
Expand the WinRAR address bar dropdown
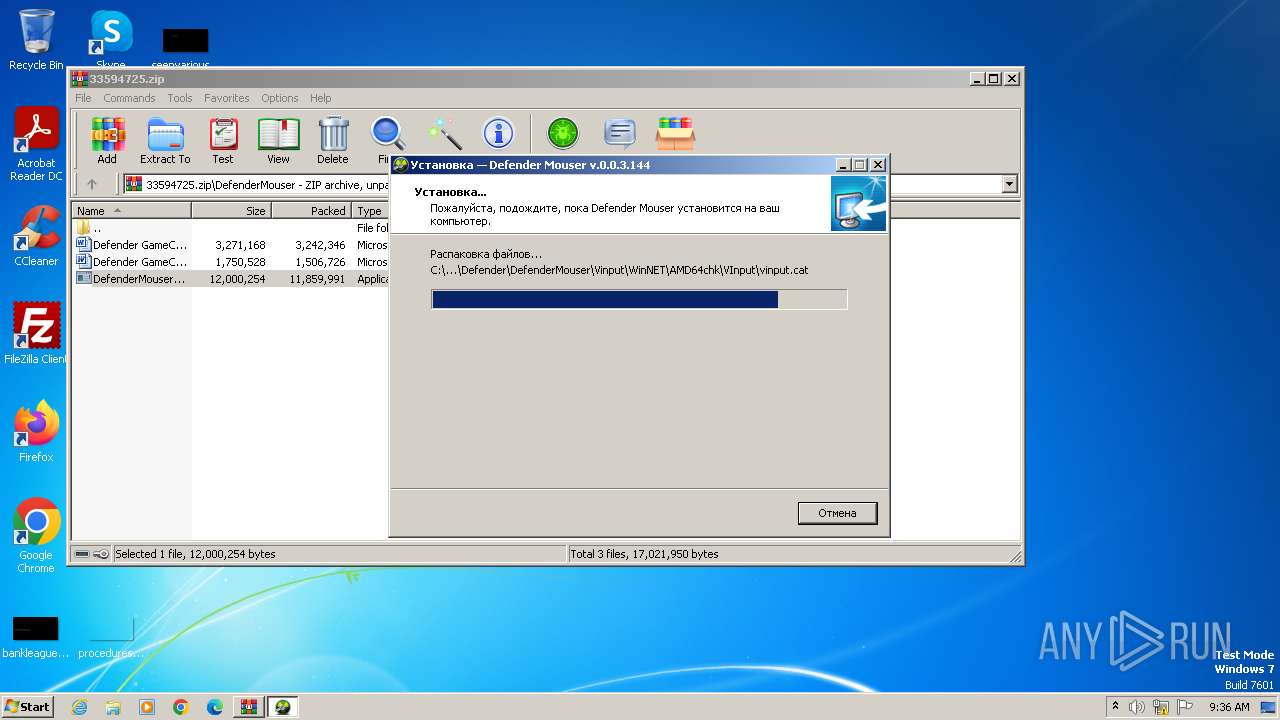tap(1009, 184)
